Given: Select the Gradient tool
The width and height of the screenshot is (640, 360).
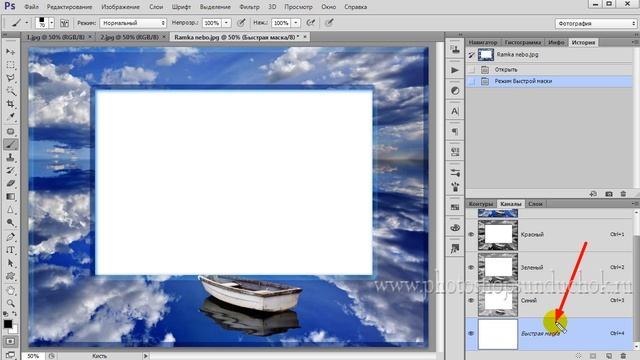Looking at the screenshot, I should (11, 197).
